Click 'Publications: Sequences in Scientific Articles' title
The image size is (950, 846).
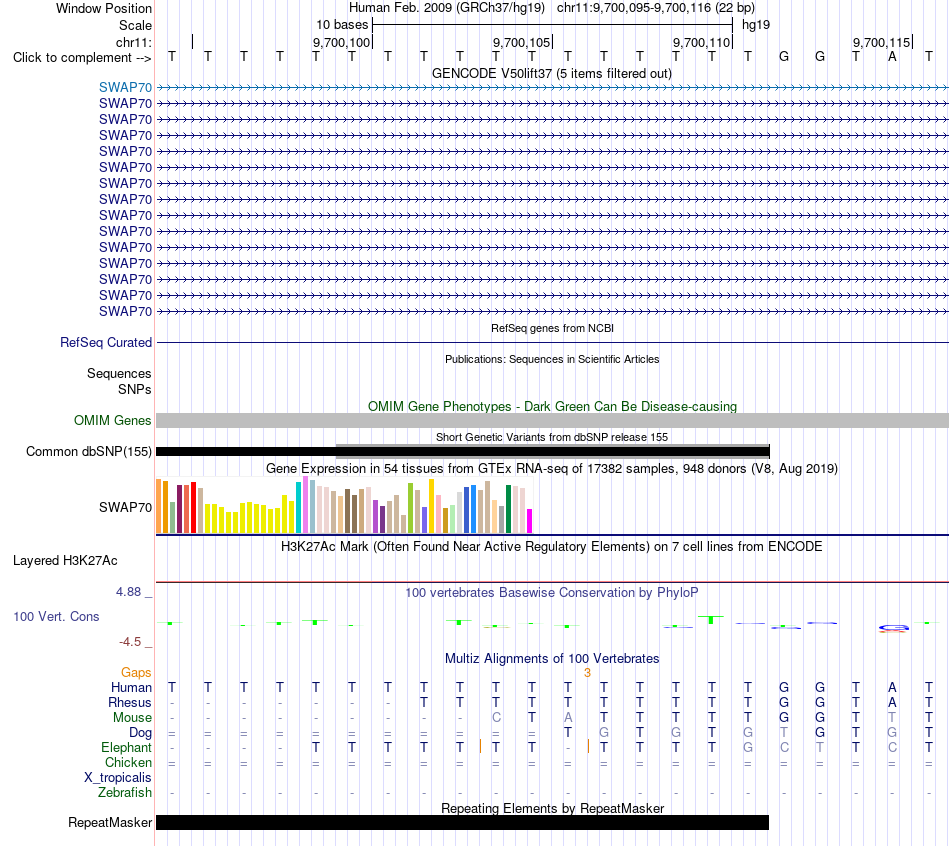(x=552, y=359)
